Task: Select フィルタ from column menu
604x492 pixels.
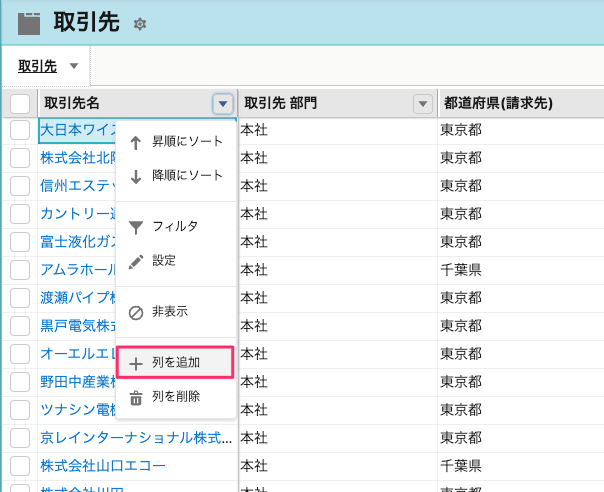Action: tap(176, 227)
